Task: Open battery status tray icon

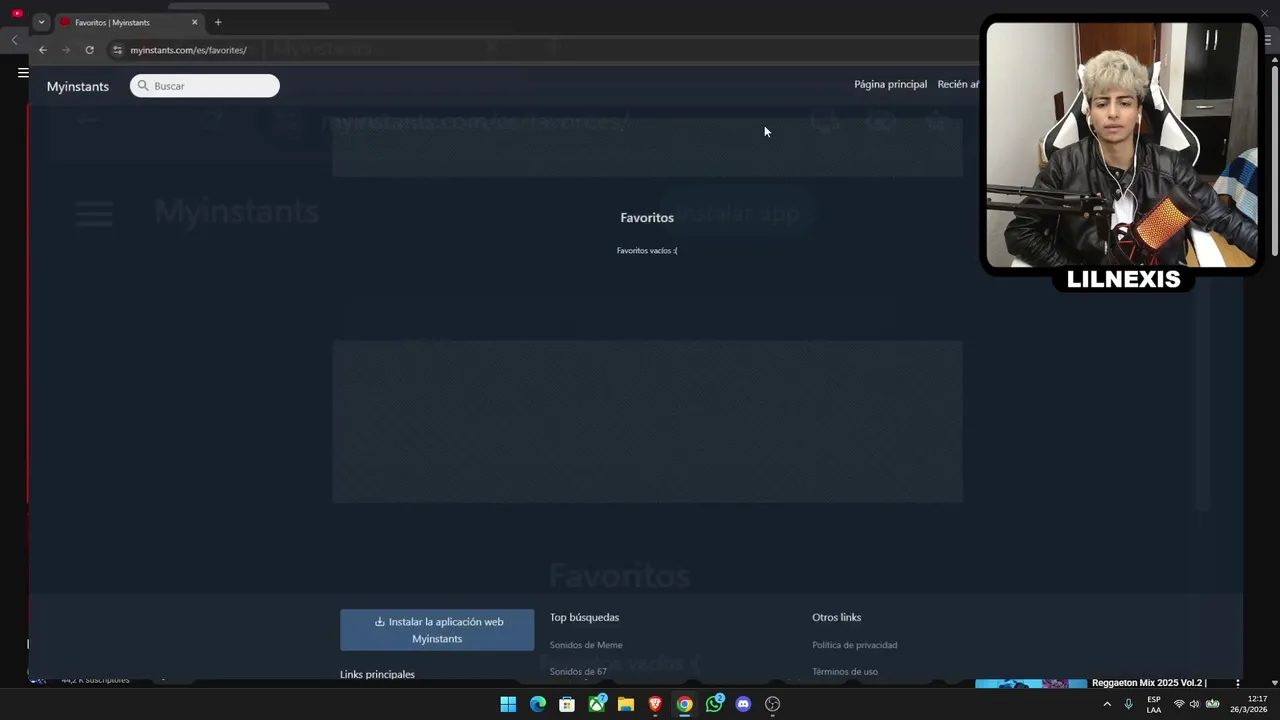Action: (x=1212, y=704)
